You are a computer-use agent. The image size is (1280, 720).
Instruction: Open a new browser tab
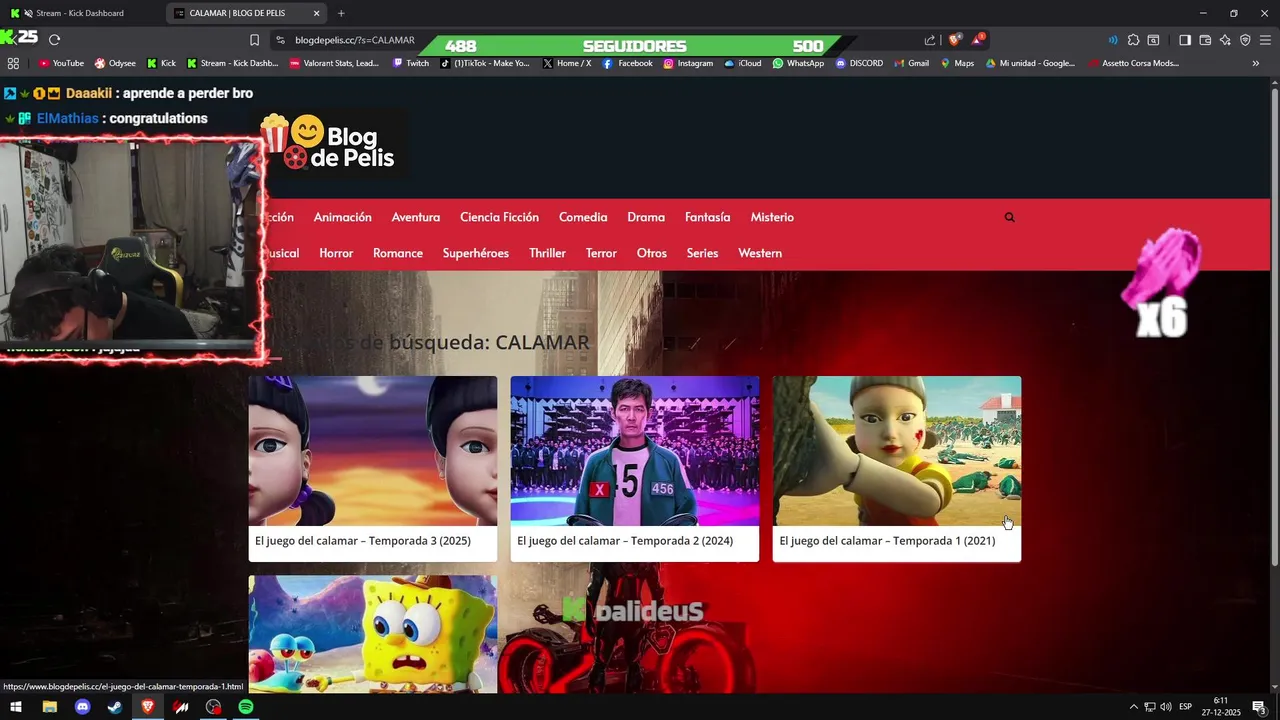[x=341, y=13]
